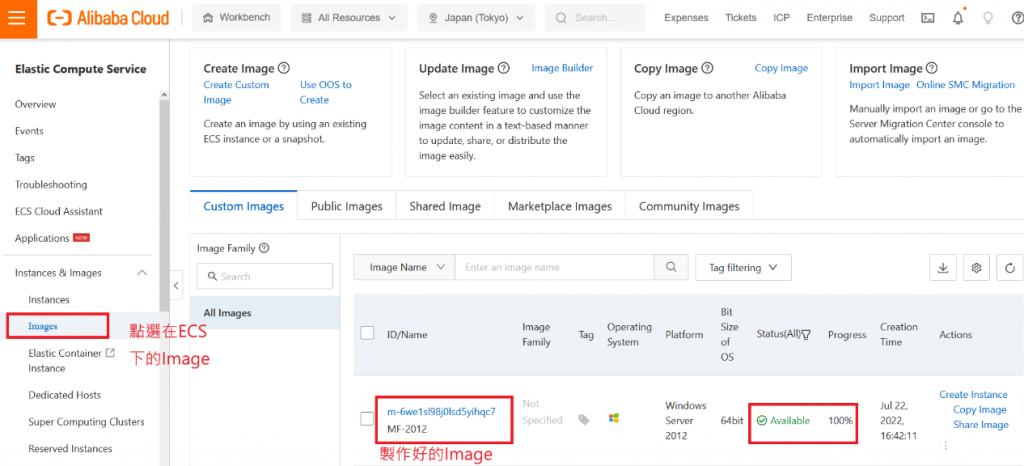Screen dimensions: 1024x466
Task: Open the Expenses menu
Action: tap(686, 18)
